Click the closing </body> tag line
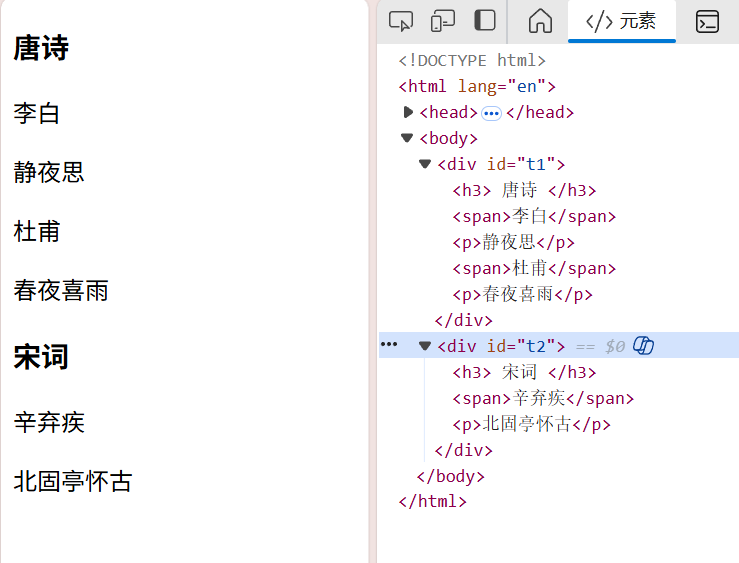The height and width of the screenshot is (563, 739). point(450,476)
